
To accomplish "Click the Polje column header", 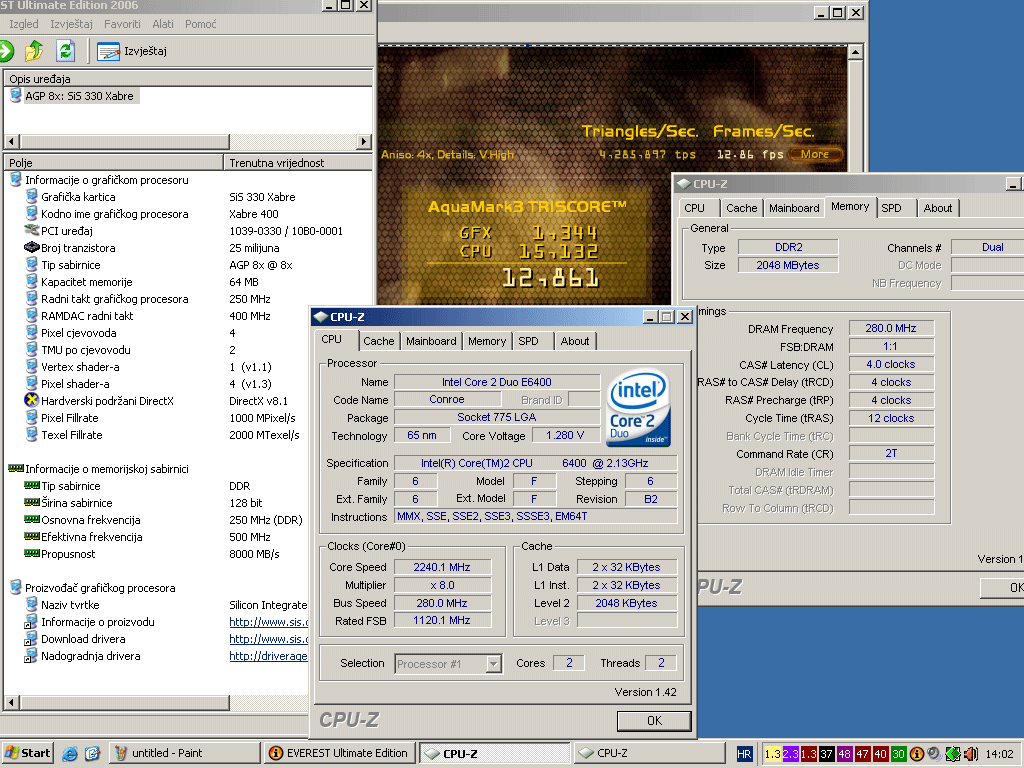I will click(114, 163).
